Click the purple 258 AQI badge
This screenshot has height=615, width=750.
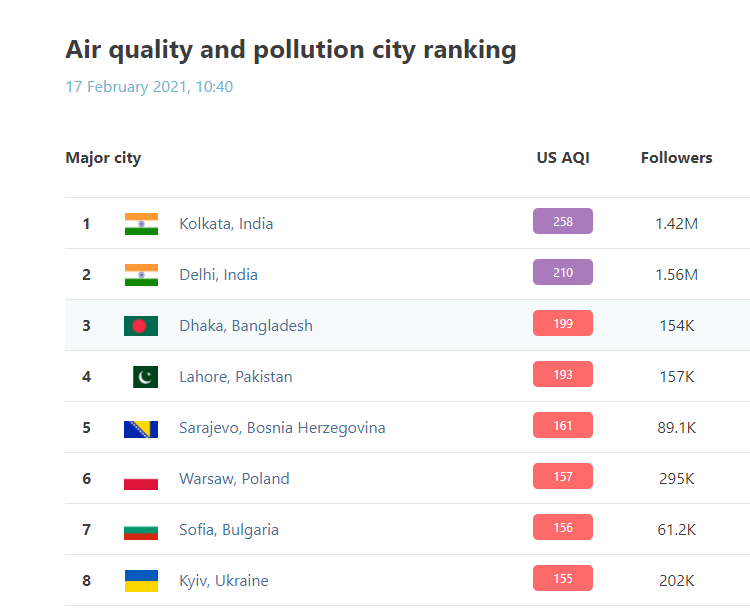pos(563,222)
